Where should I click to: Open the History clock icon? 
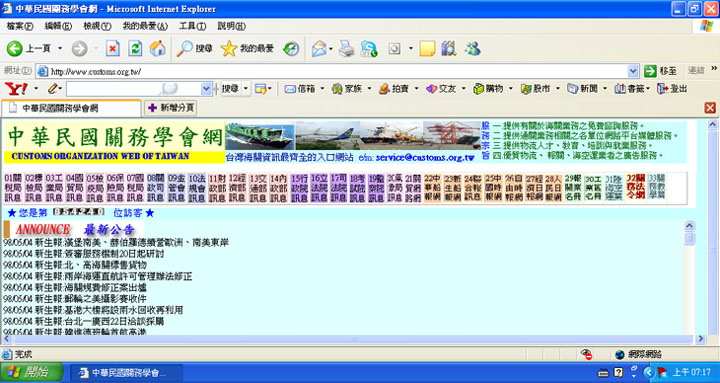(291, 48)
